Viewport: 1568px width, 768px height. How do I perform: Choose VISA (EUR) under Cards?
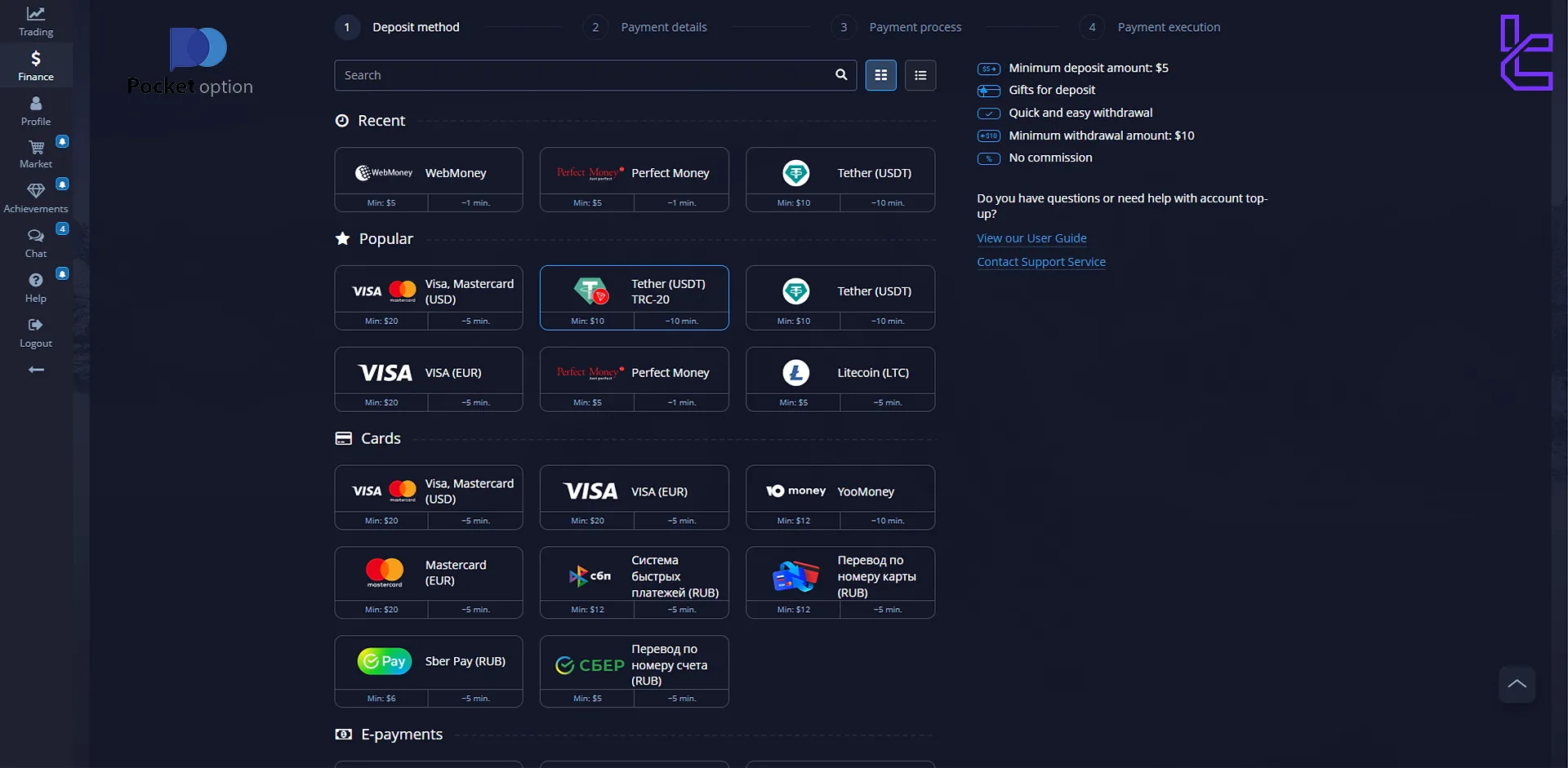click(635, 498)
